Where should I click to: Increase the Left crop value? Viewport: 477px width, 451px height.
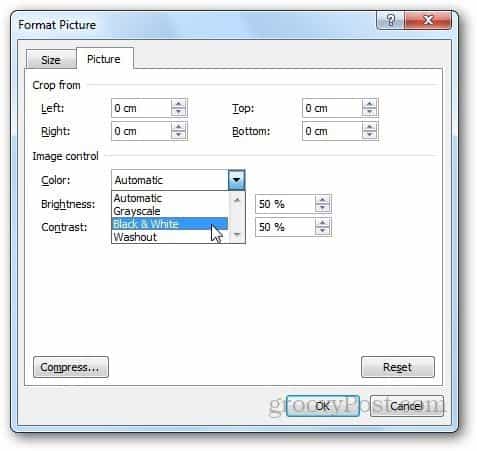click(179, 104)
